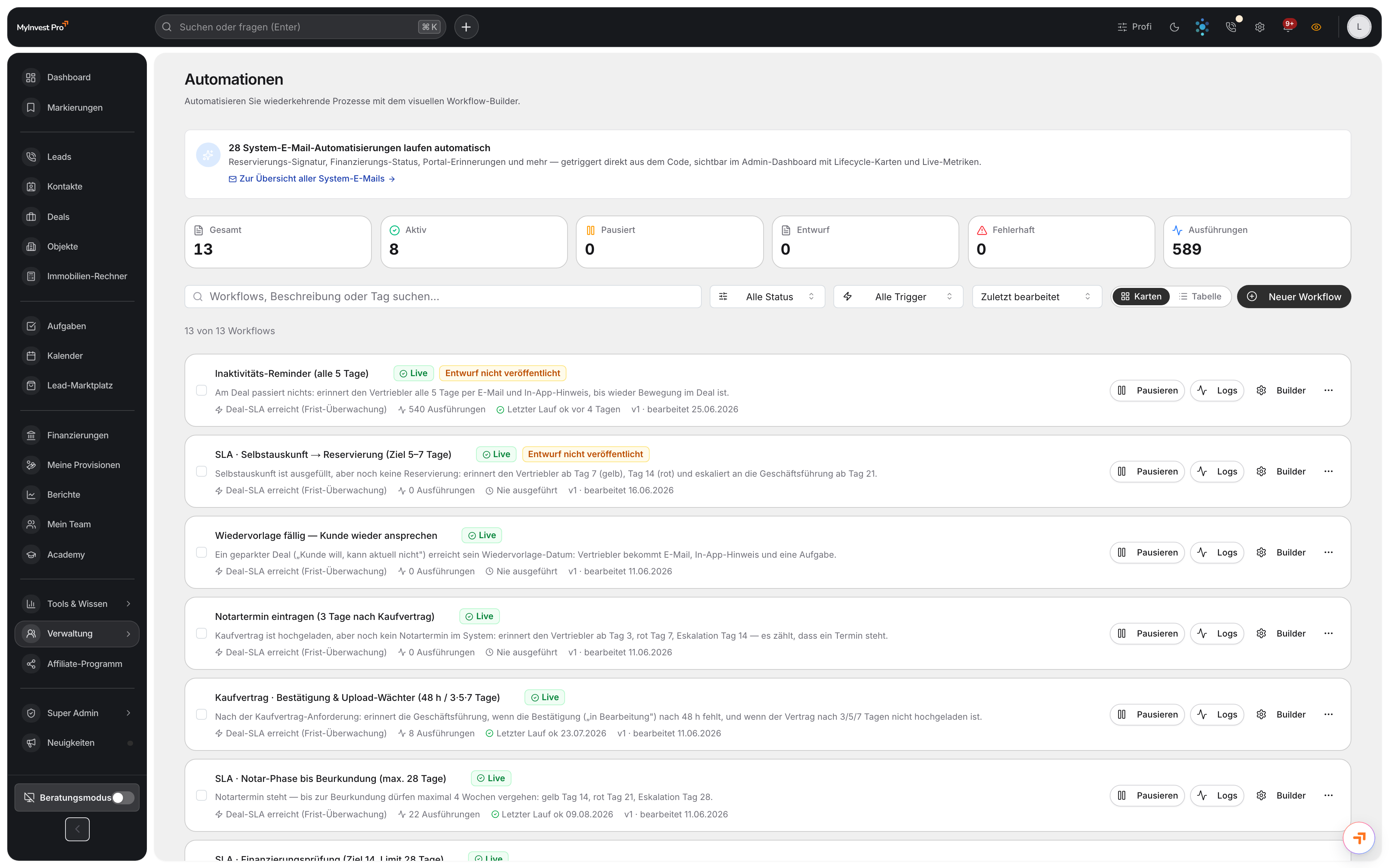
Task: Open the Zuletzt bearbeitet sort dropdown
Action: (1037, 297)
